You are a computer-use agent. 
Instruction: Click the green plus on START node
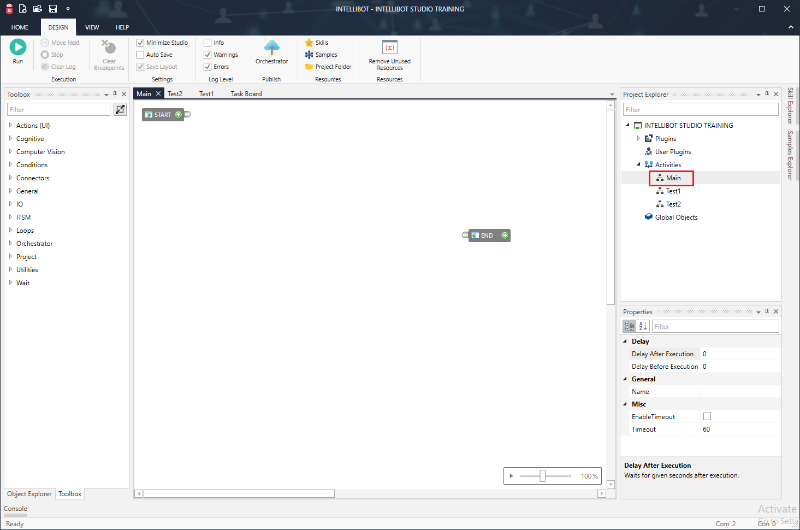pyautogui.click(x=178, y=115)
